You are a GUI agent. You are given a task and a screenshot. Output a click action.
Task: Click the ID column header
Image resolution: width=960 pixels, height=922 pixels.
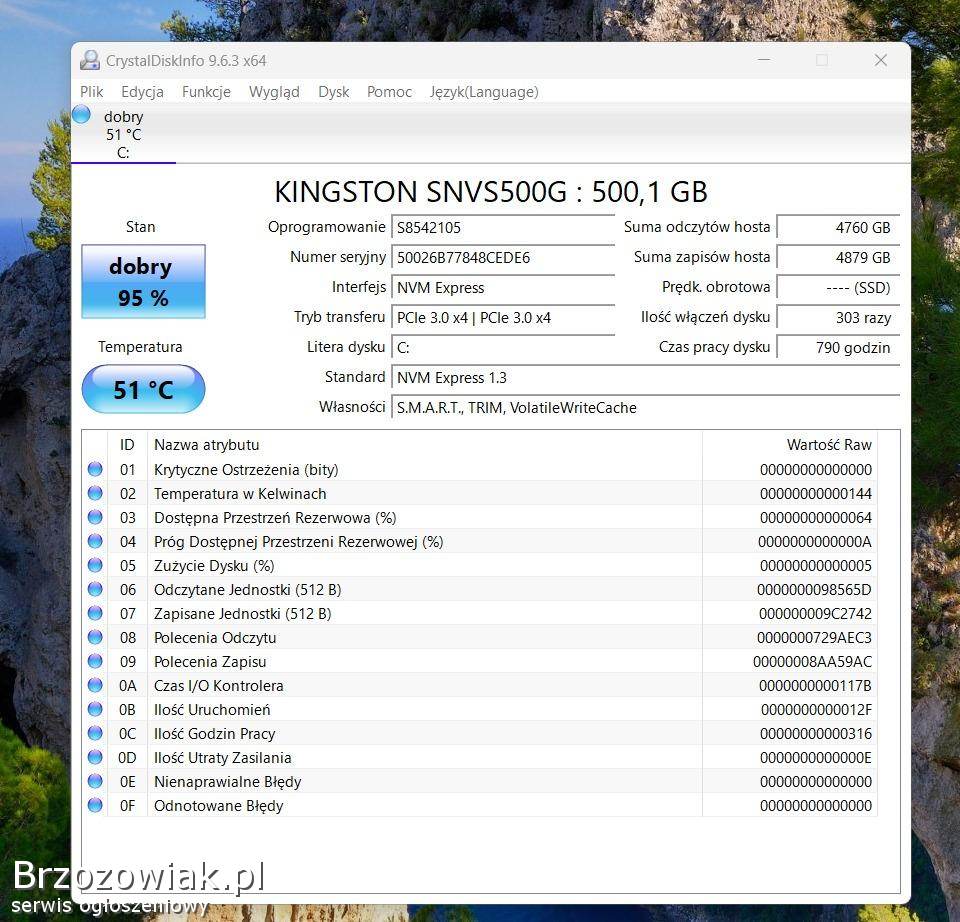pyautogui.click(x=127, y=445)
